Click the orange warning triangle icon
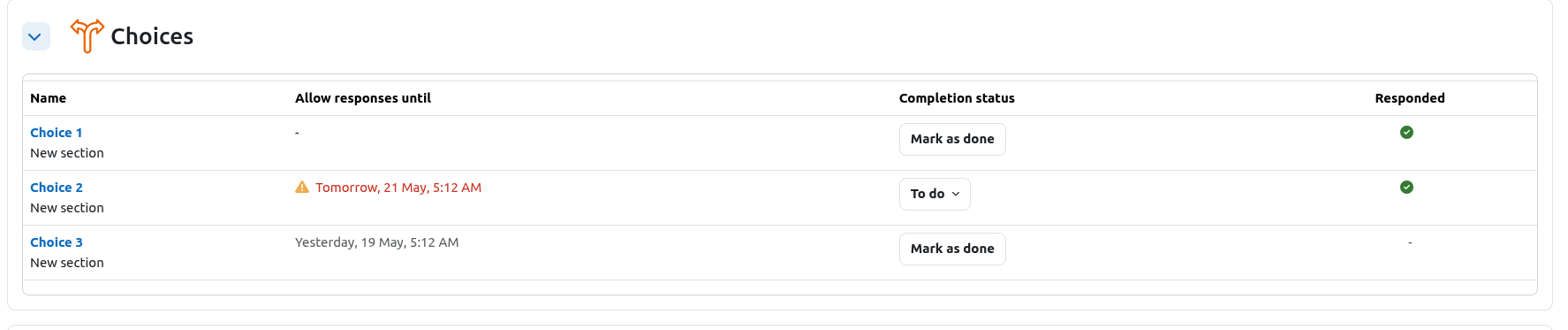This screenshot has height=330, width=1568. tap(302, 187)
